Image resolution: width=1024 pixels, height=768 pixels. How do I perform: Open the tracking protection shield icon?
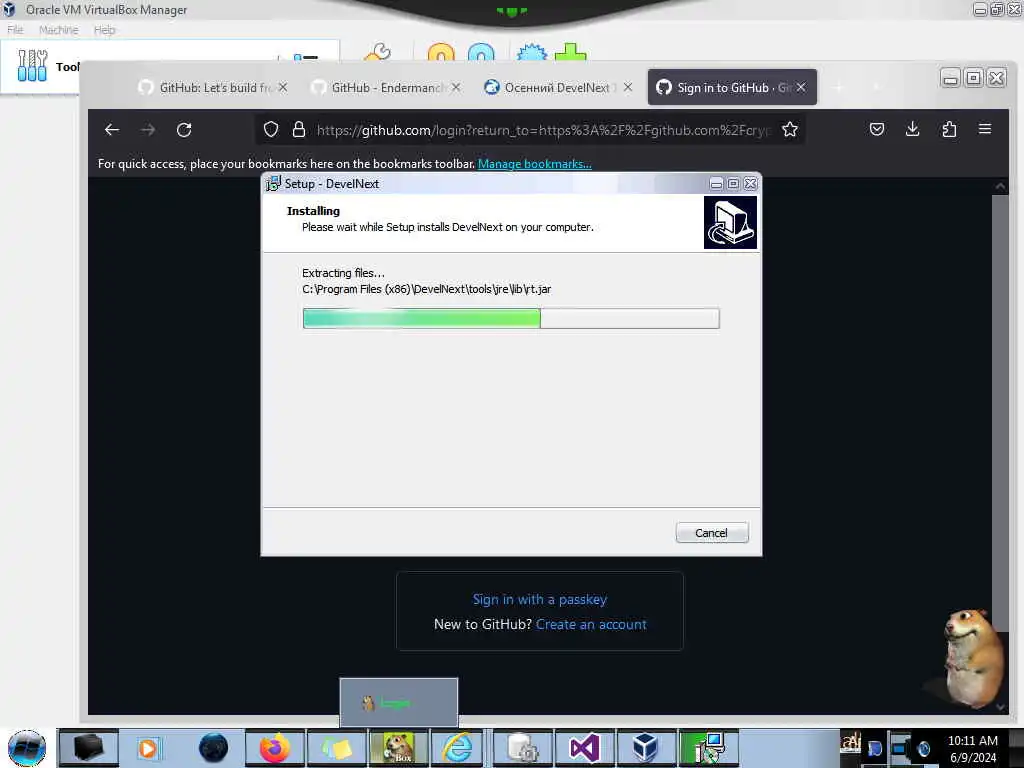click(x=271, y=130)
